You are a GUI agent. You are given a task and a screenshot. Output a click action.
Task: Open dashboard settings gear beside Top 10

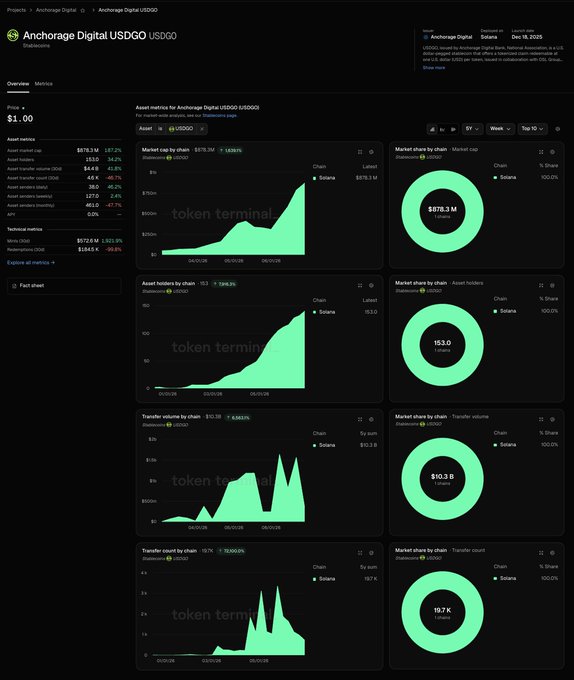[558, 129]
